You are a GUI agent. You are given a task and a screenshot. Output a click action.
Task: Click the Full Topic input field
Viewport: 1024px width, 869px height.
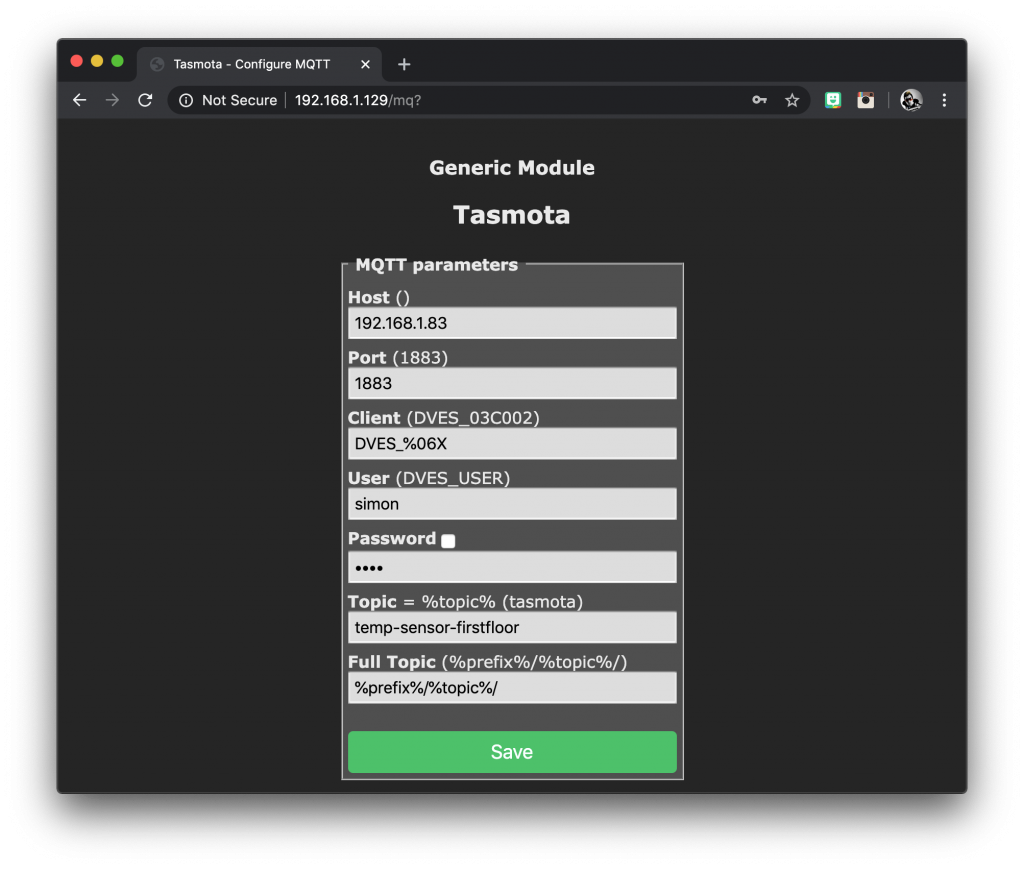click(x=512, y=687)
